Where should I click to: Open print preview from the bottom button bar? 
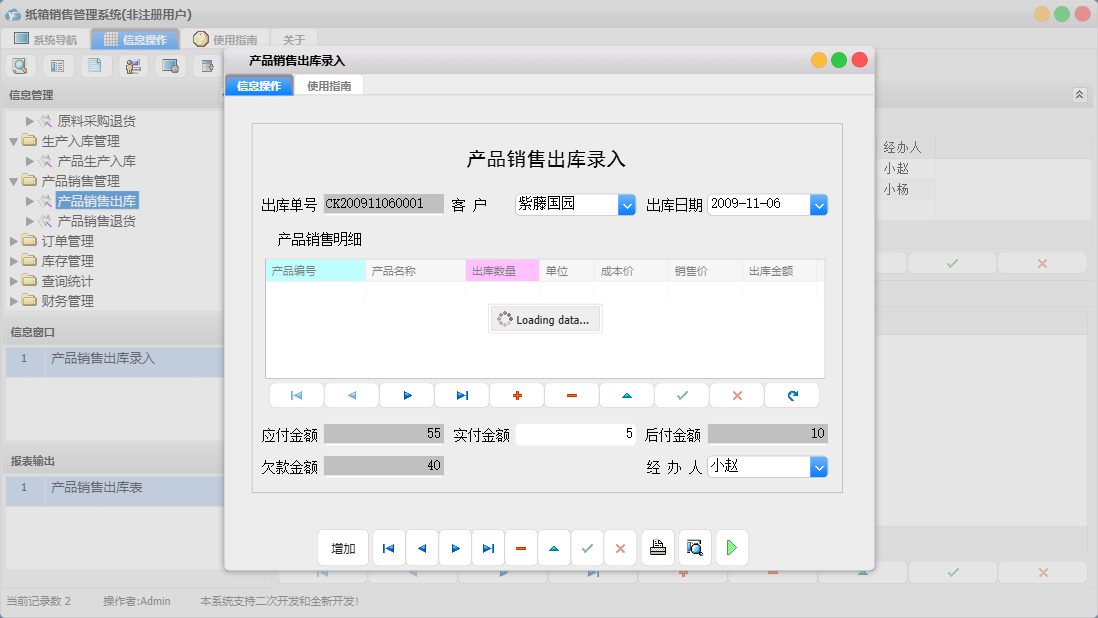tap(694, 547)
